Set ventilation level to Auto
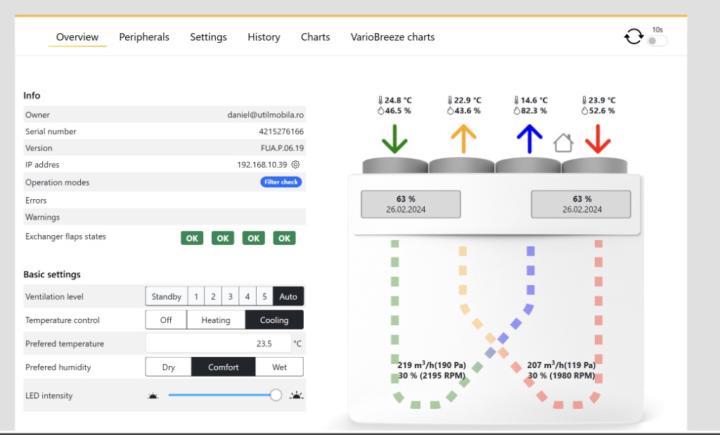720x435 pixels. point(288,296)
